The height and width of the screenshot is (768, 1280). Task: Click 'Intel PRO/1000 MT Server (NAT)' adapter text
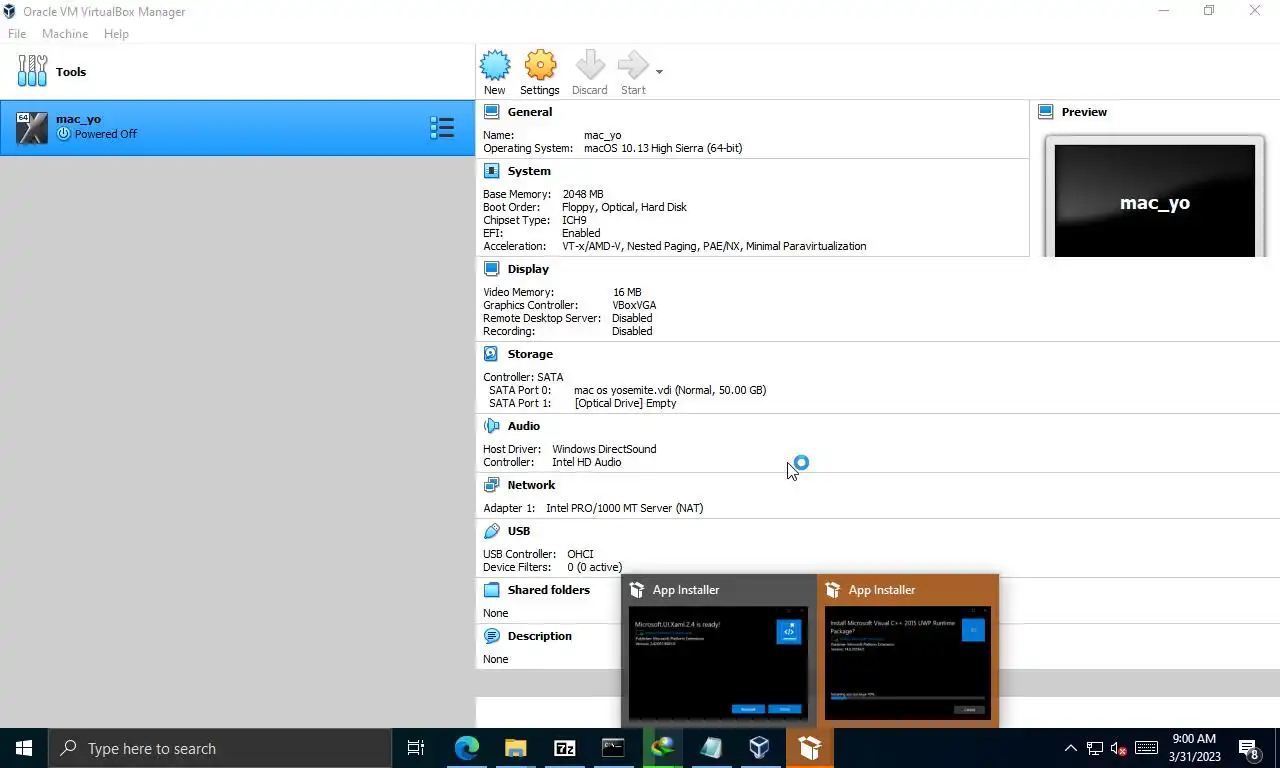pyautogui.click(x=624, y=508)
